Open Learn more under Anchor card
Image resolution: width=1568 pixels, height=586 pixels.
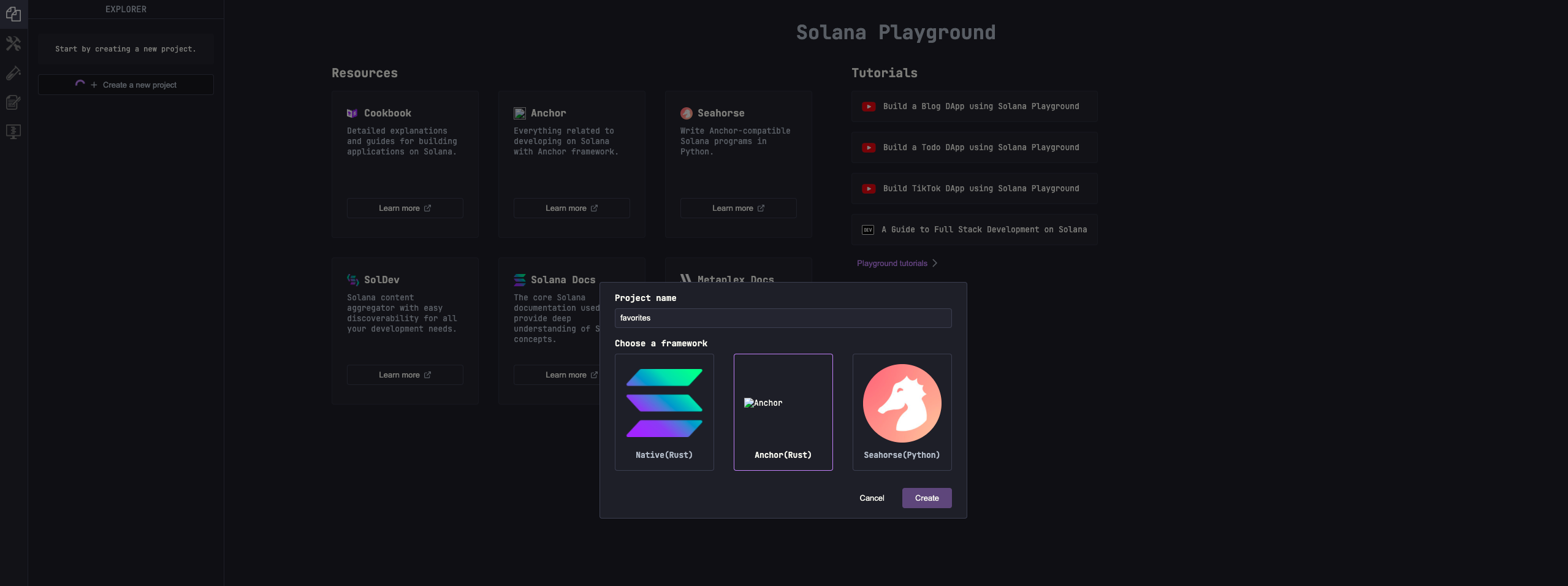click(571, 208)
